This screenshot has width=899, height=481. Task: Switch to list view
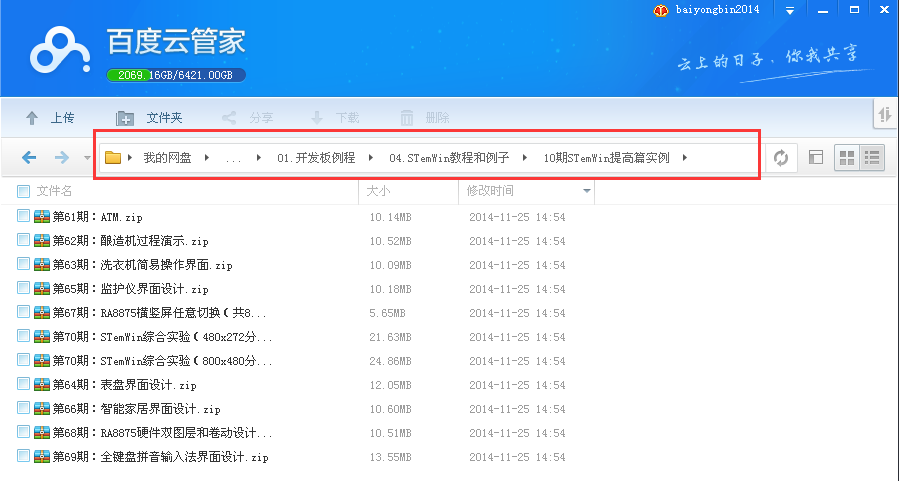(x=872, y=158)
